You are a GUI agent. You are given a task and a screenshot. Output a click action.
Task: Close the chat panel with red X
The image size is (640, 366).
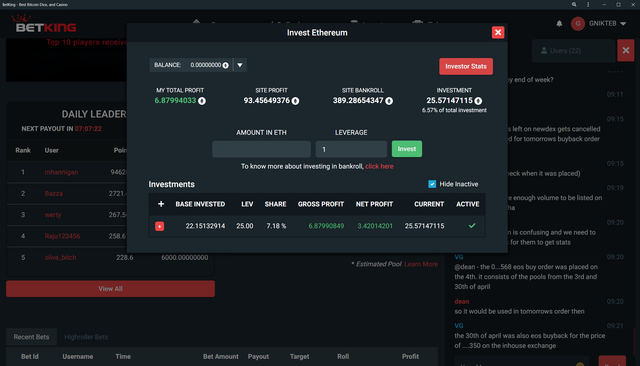[x=626, y=51]
